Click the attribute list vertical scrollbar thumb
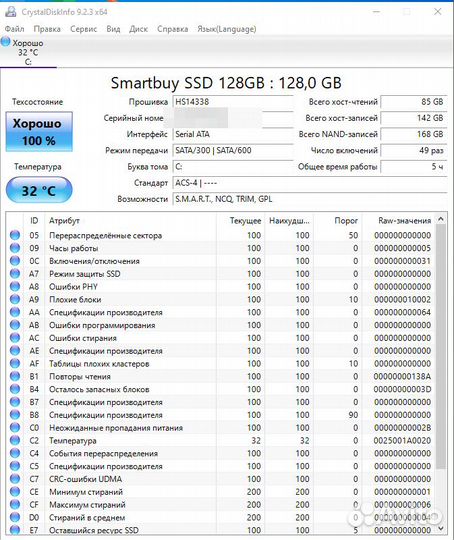The width and height of the screenshot is (454, 540). [441, 346]
